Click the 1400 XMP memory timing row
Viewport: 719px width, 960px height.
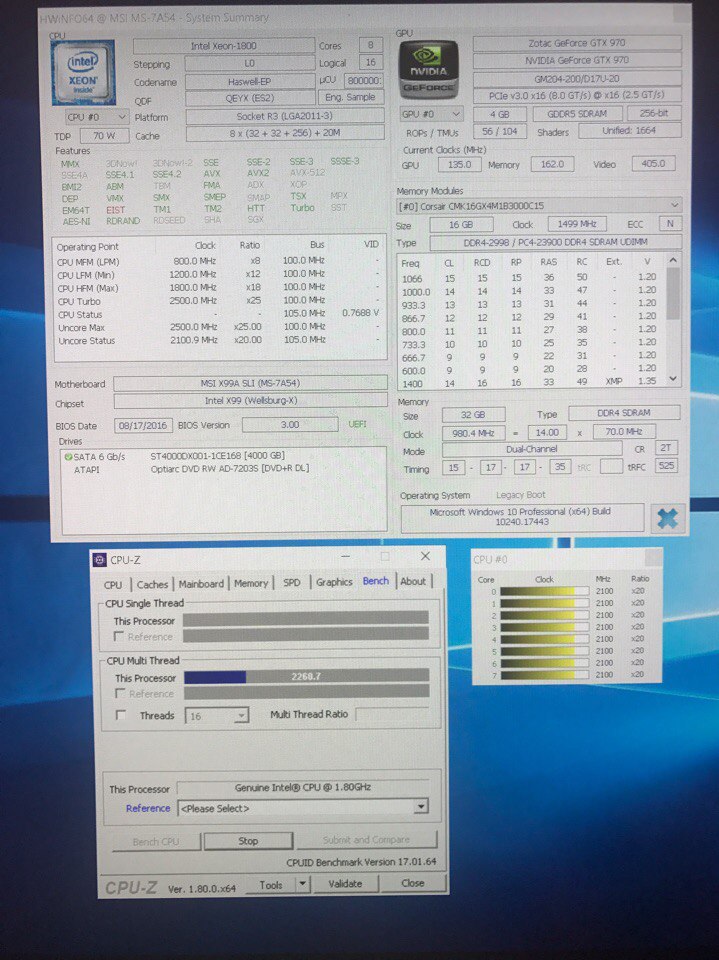coord(530,383)
